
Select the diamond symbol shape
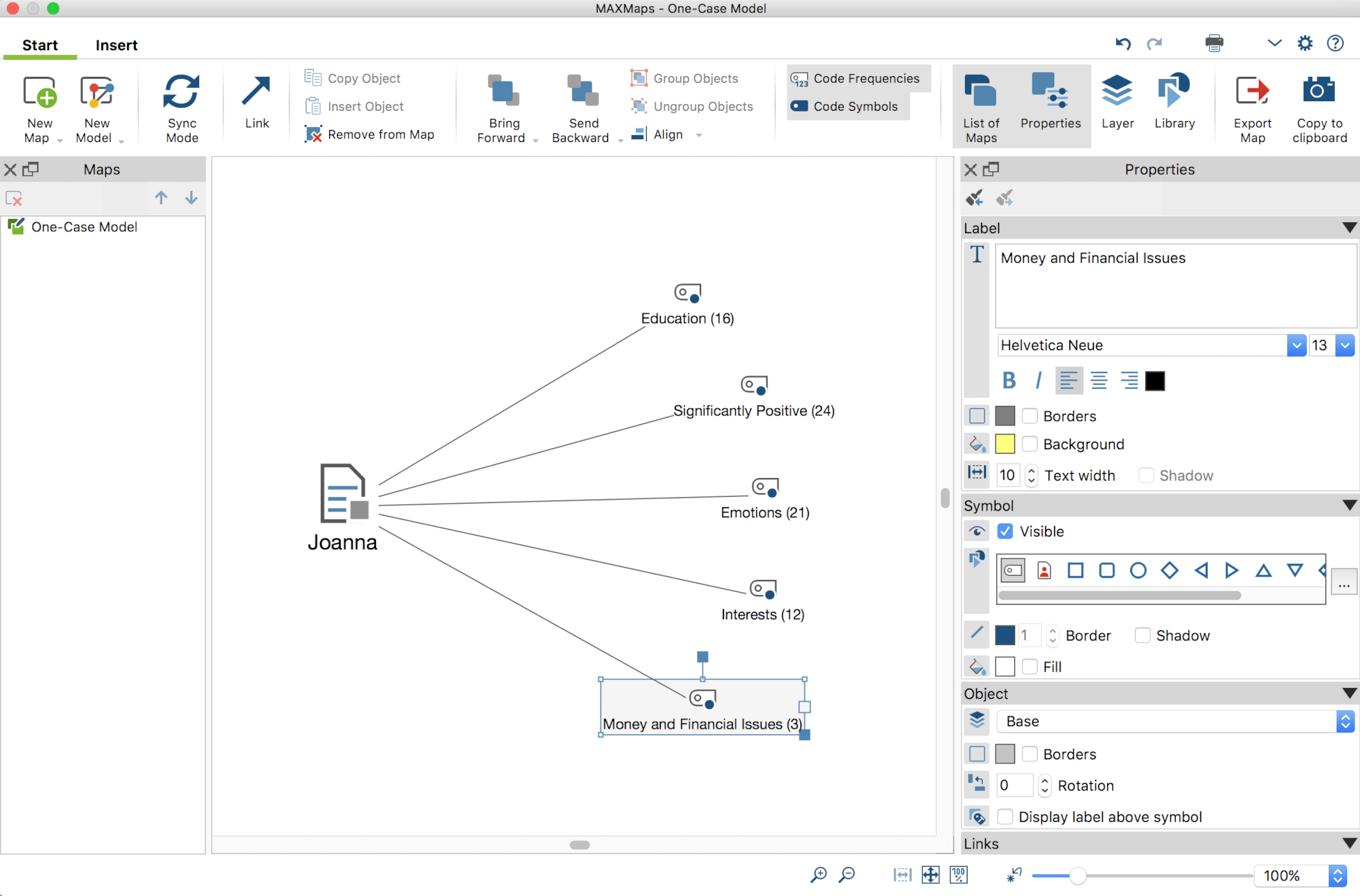1169,570
